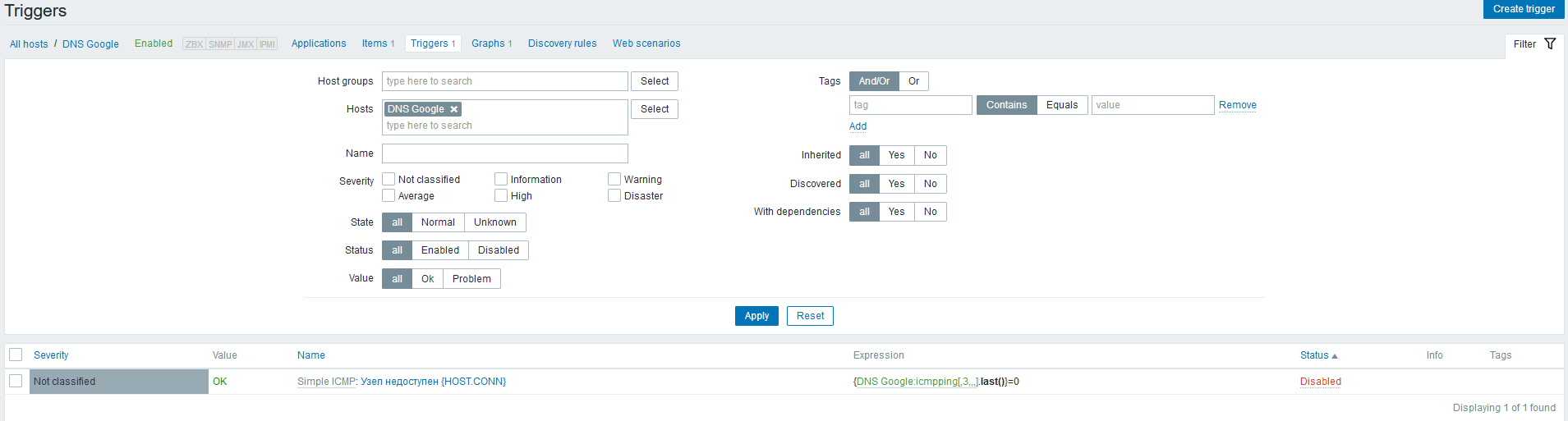Switch tags operator to Or
This screenshot has width=1568, height=421.
(x=913, y=81)
